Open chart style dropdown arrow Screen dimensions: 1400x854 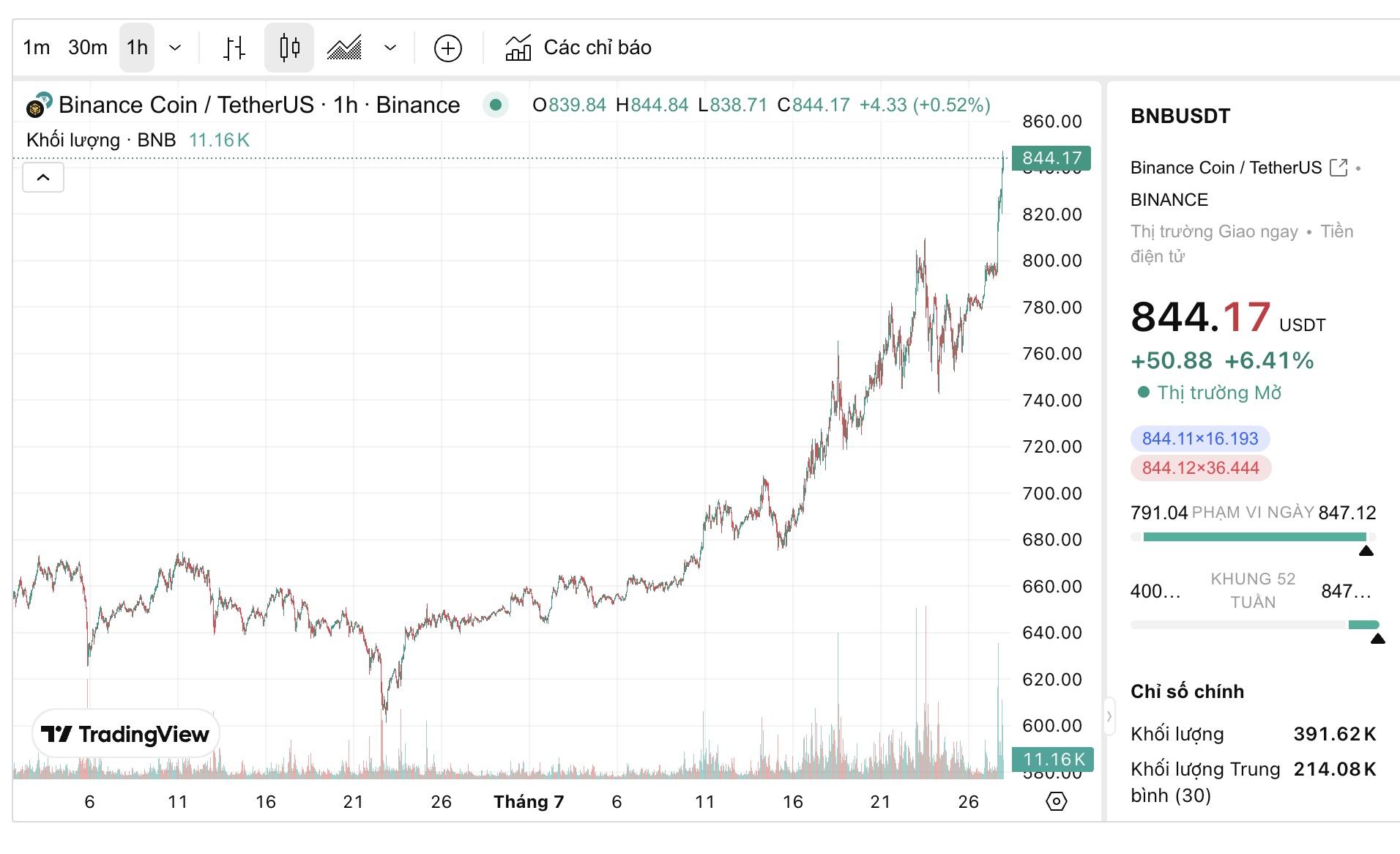click(390, 48)
